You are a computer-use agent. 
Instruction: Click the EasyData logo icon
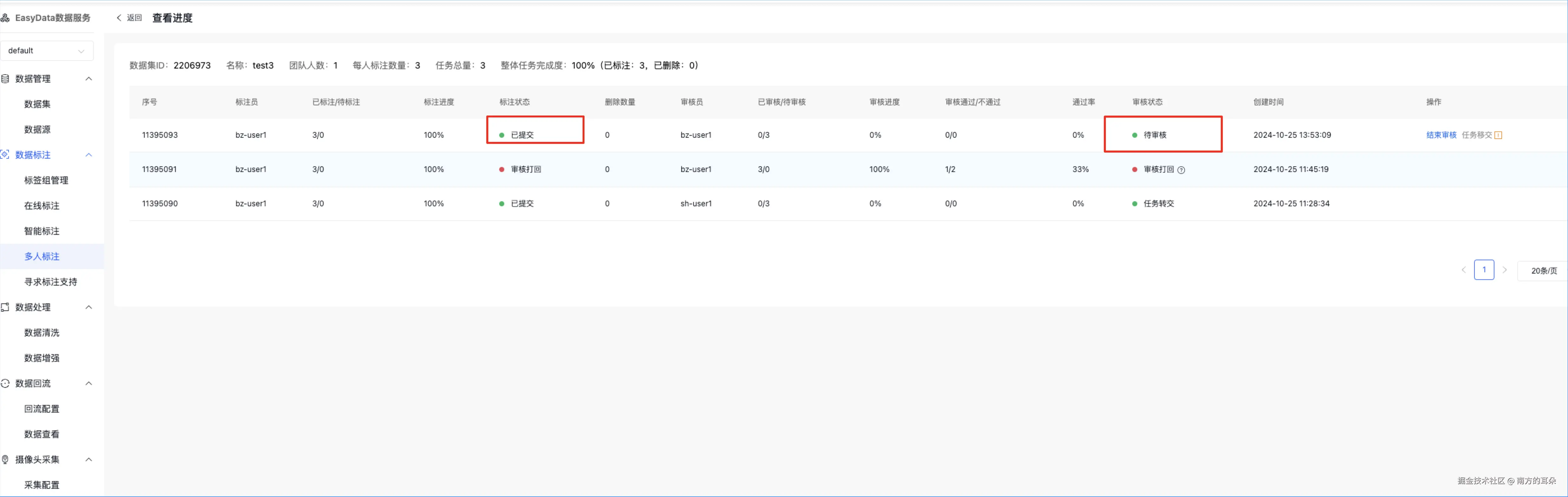click(5, 18)
